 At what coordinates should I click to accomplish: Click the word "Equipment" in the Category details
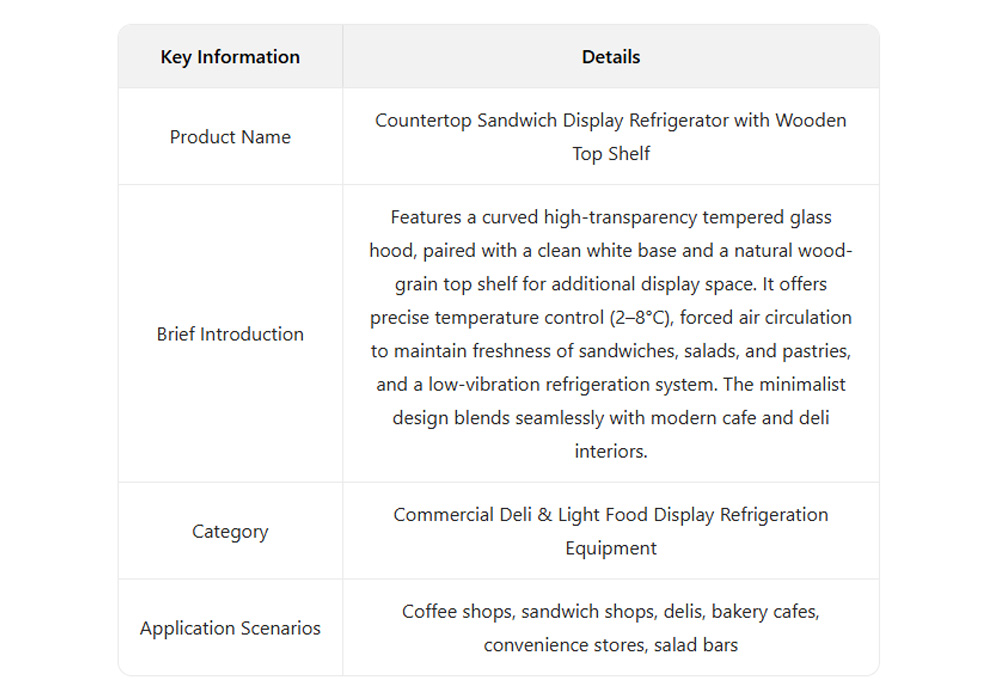tap(611, 548)
